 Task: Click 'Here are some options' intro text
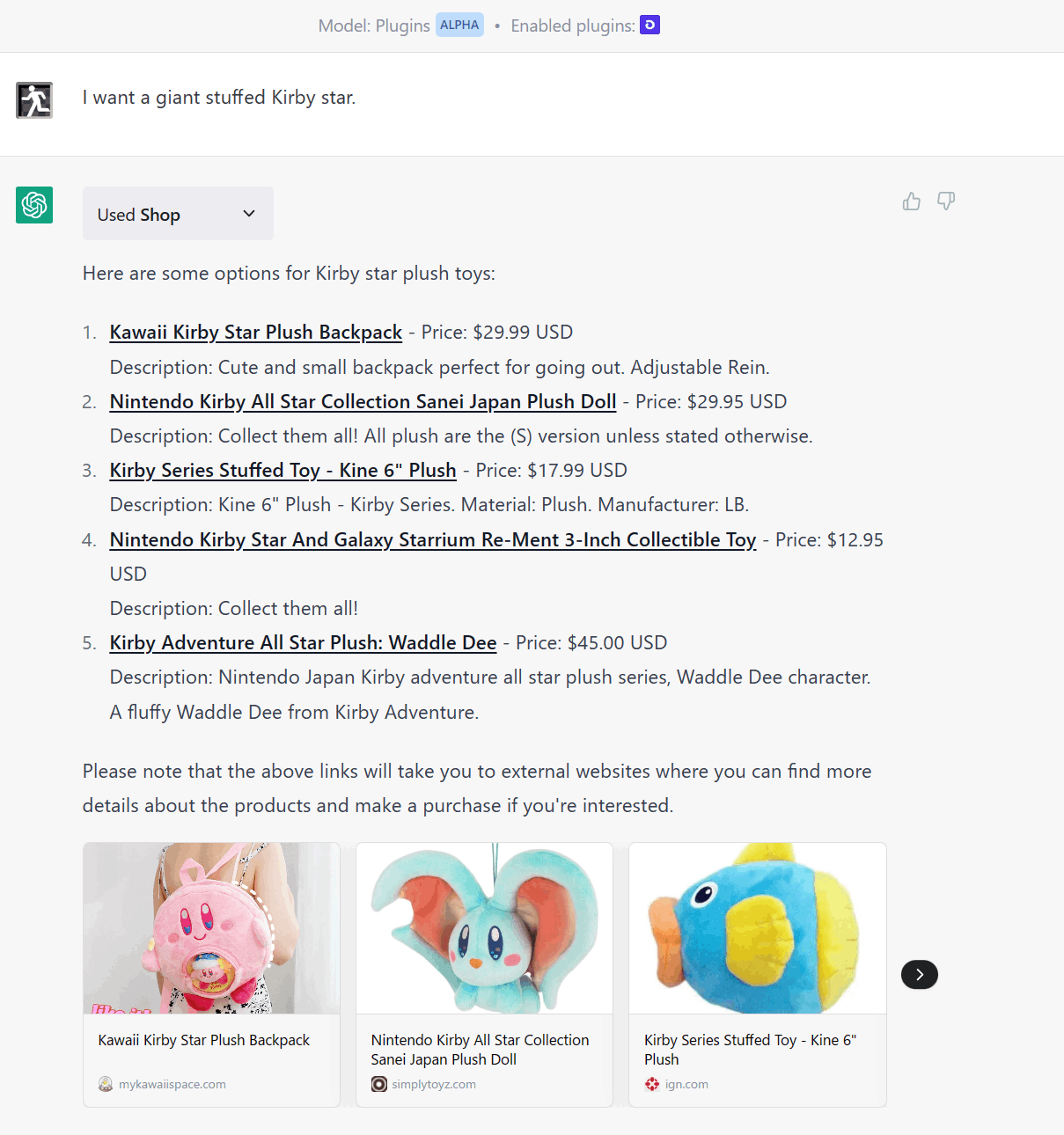pyautogui.click(x=289, y=274)
